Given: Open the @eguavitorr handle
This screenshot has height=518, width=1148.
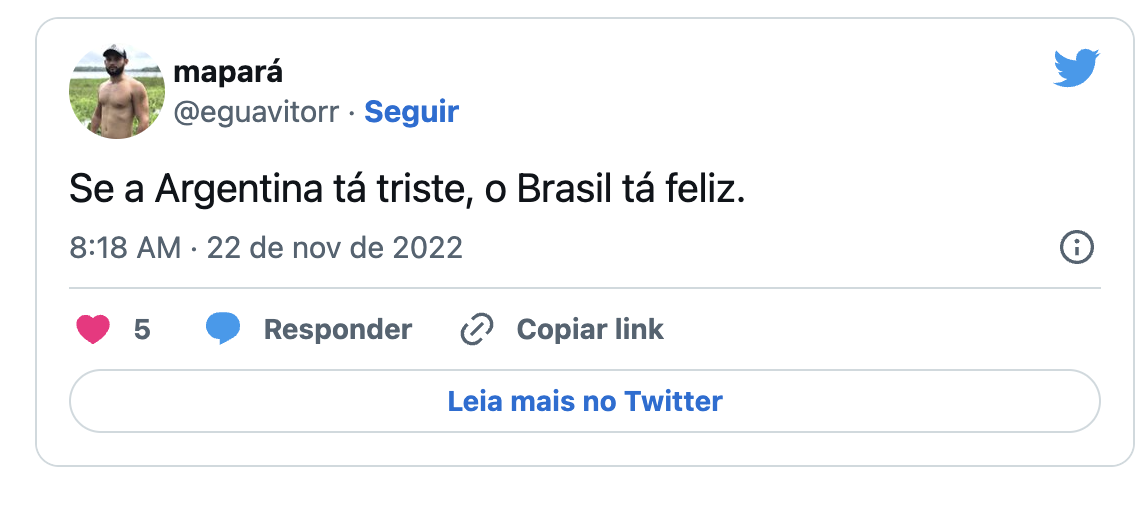Looking at the screenshot, I should point(257,112).
